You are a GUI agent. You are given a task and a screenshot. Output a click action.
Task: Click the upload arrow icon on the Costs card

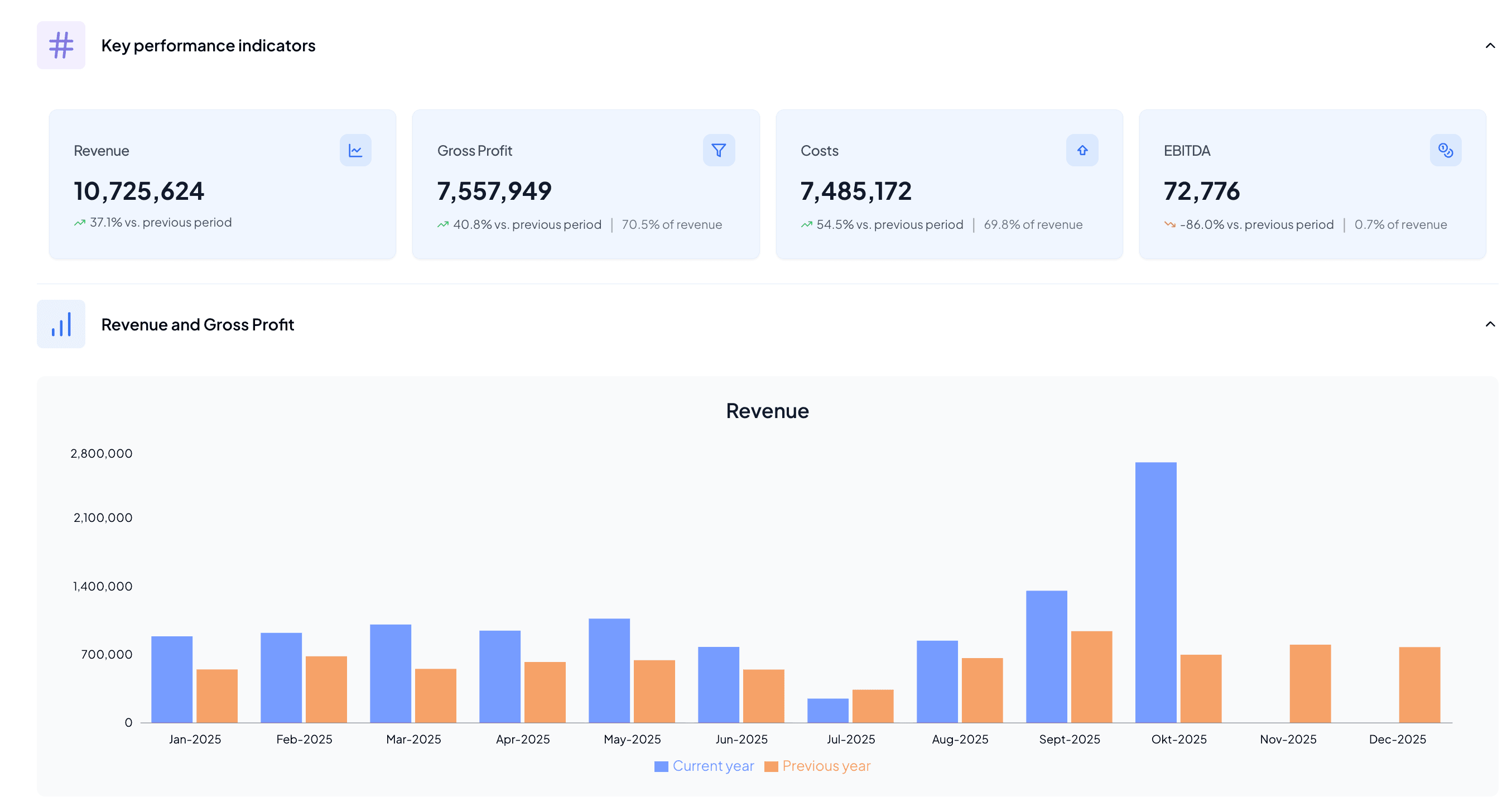(1082, 150)
